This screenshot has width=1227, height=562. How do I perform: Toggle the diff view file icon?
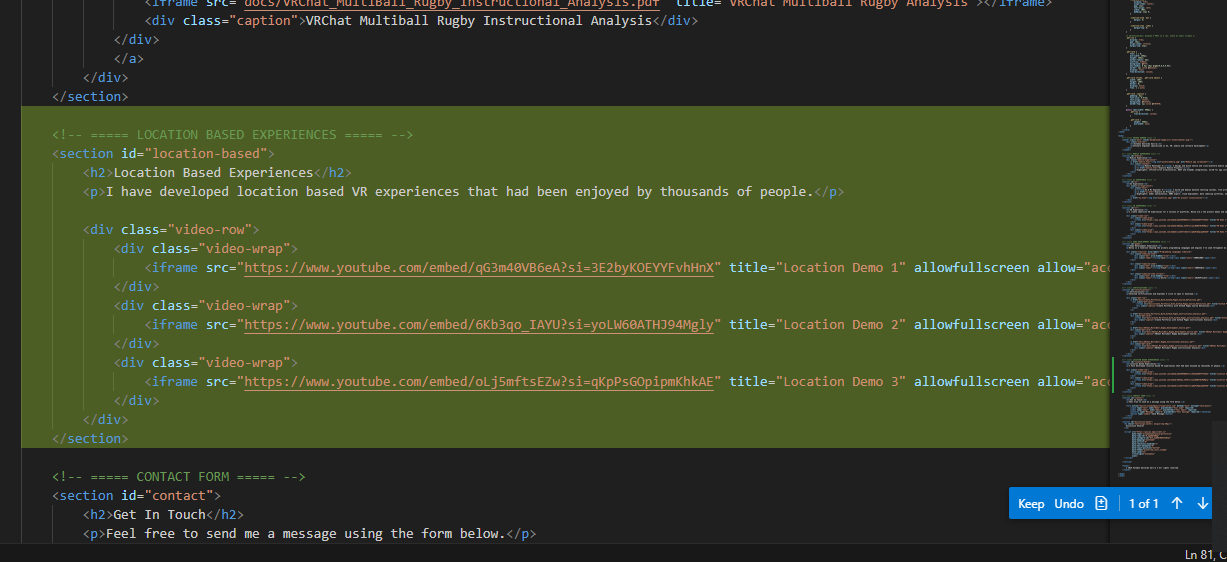tap(1101, 503)
